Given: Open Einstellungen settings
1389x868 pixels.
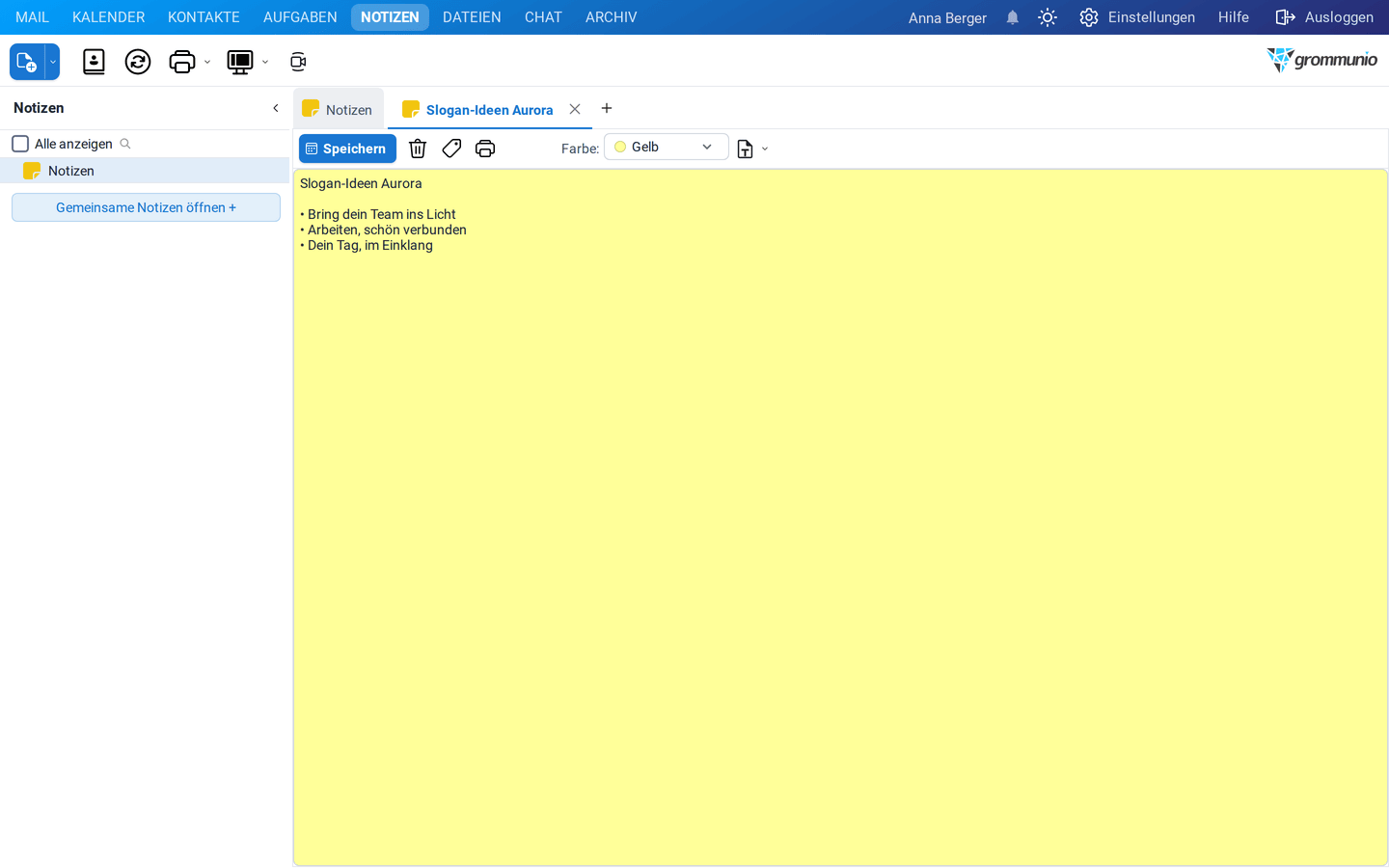Looking at the screenshot, I should 1137,17.
